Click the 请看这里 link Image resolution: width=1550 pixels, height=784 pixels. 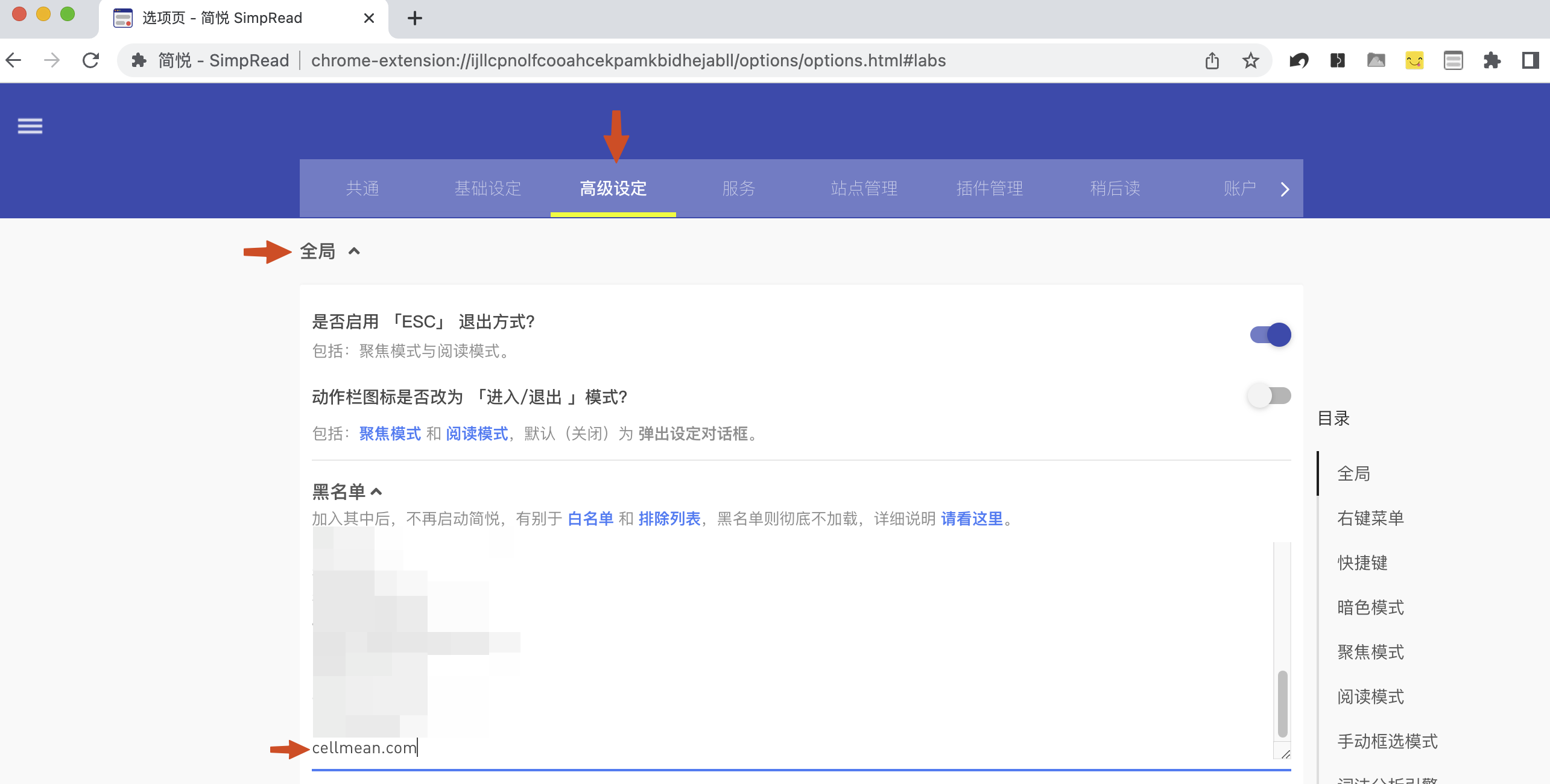click(x=972, y=519)
